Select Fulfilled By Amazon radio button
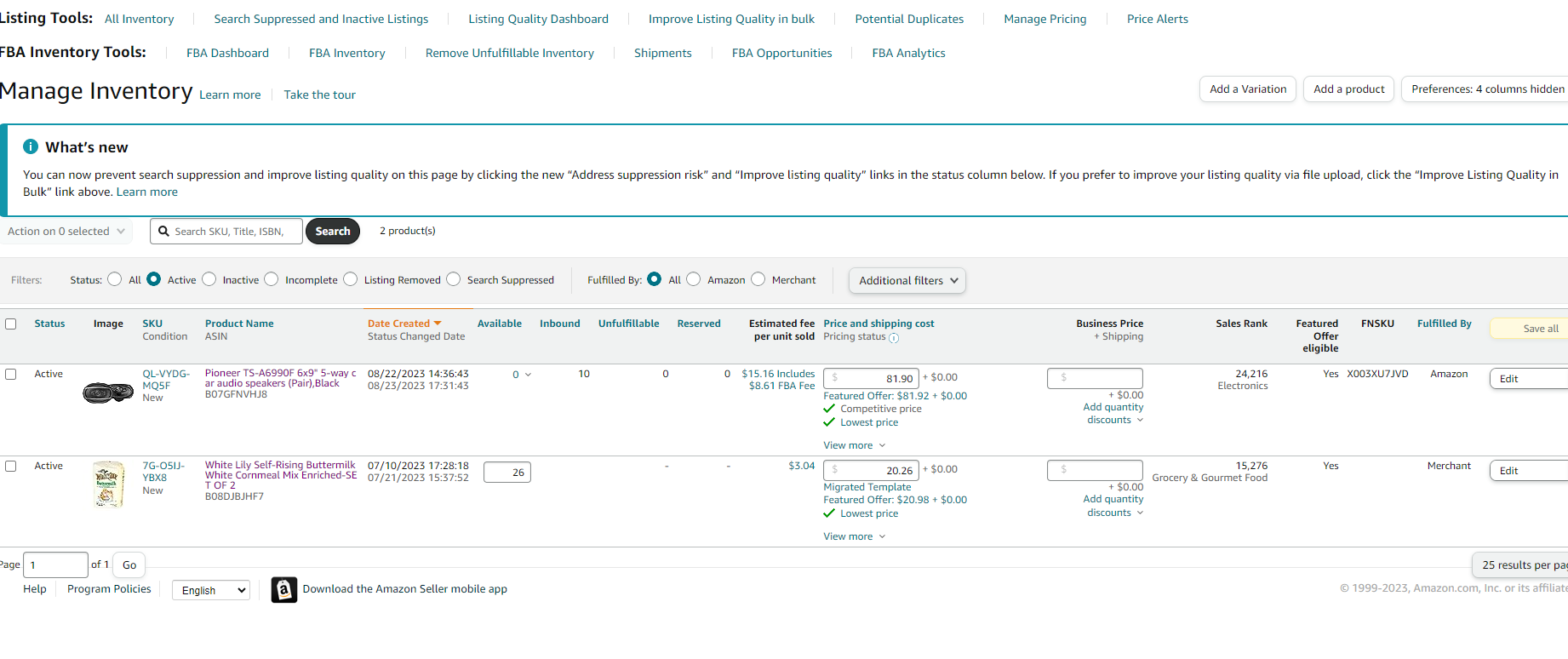Viewport: 1568px width, 659px height. [694, 279]
